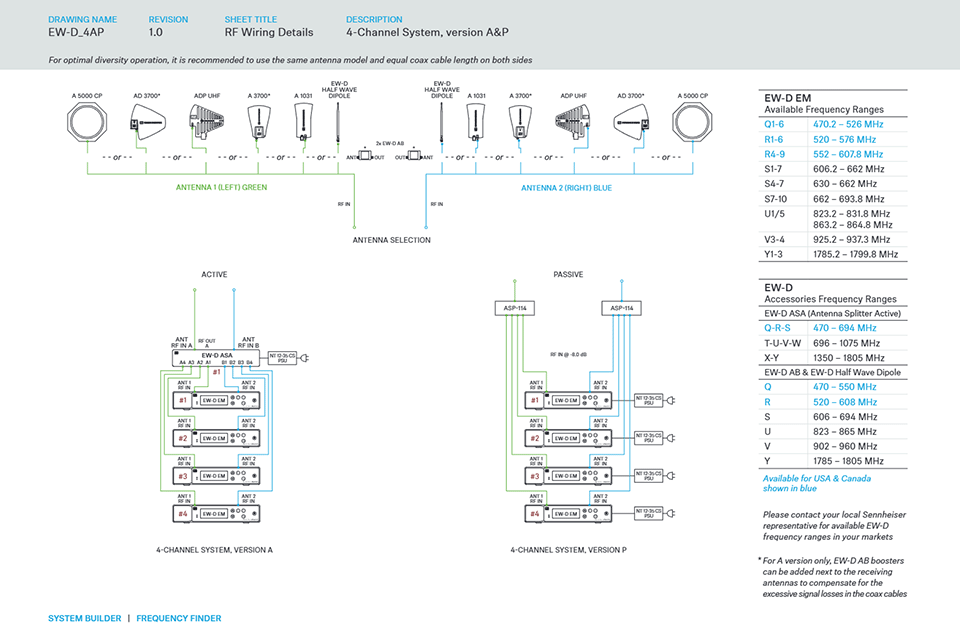The width and height of the screenshot is (960, 640).
Task: Click the right ASP-114 splitter box
Action: coord(621,308)
